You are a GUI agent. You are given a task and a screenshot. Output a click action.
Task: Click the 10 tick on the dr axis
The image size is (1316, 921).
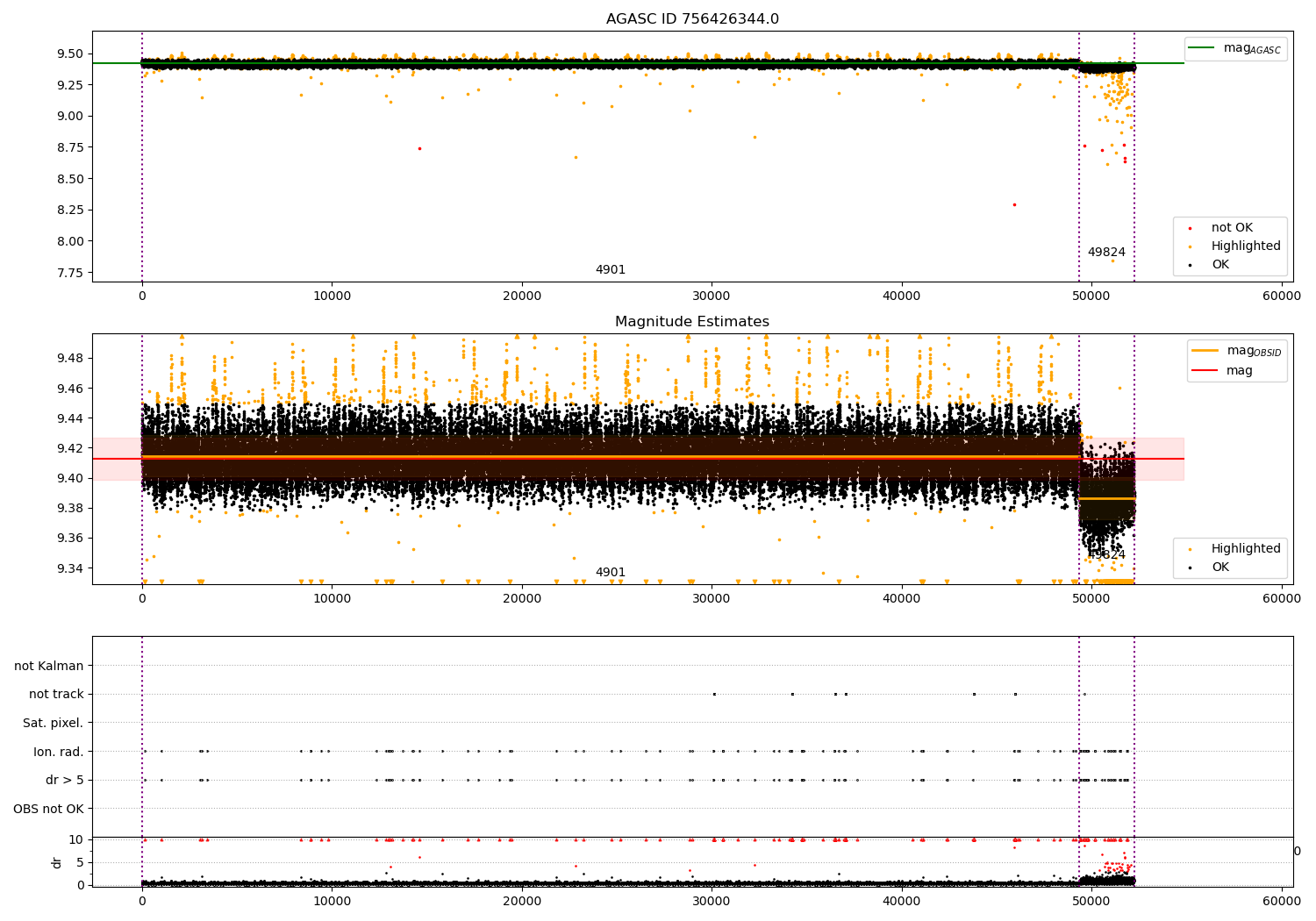76,840
